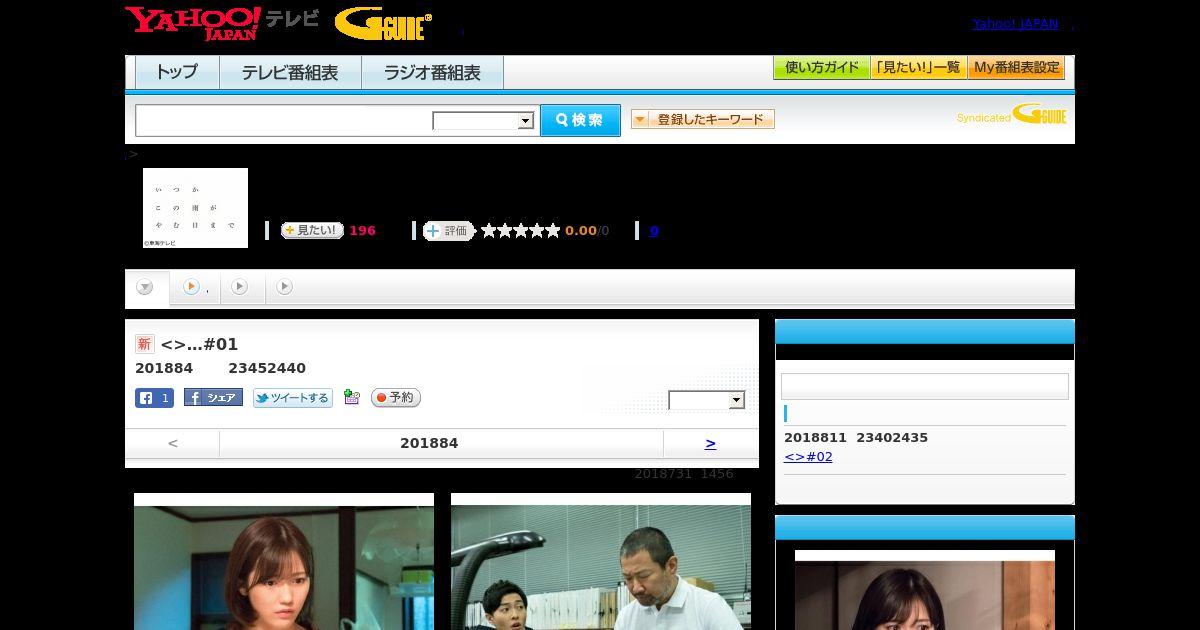
Task: Follow the Yahoo! JAPAN link at top right
Action: tap(1015, 24)
